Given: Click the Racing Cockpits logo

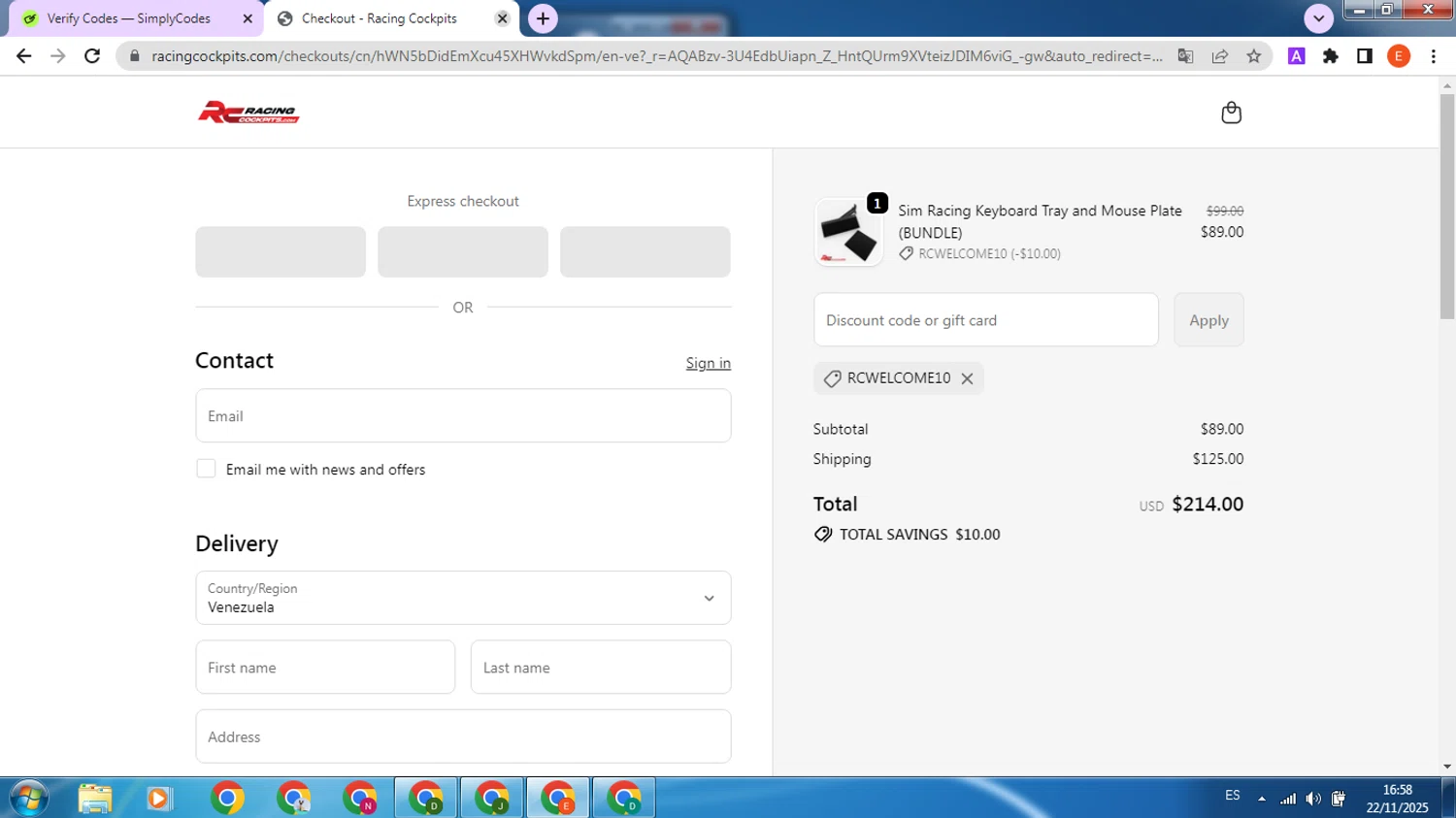Looking at the screenshot, I should [248, 113].
